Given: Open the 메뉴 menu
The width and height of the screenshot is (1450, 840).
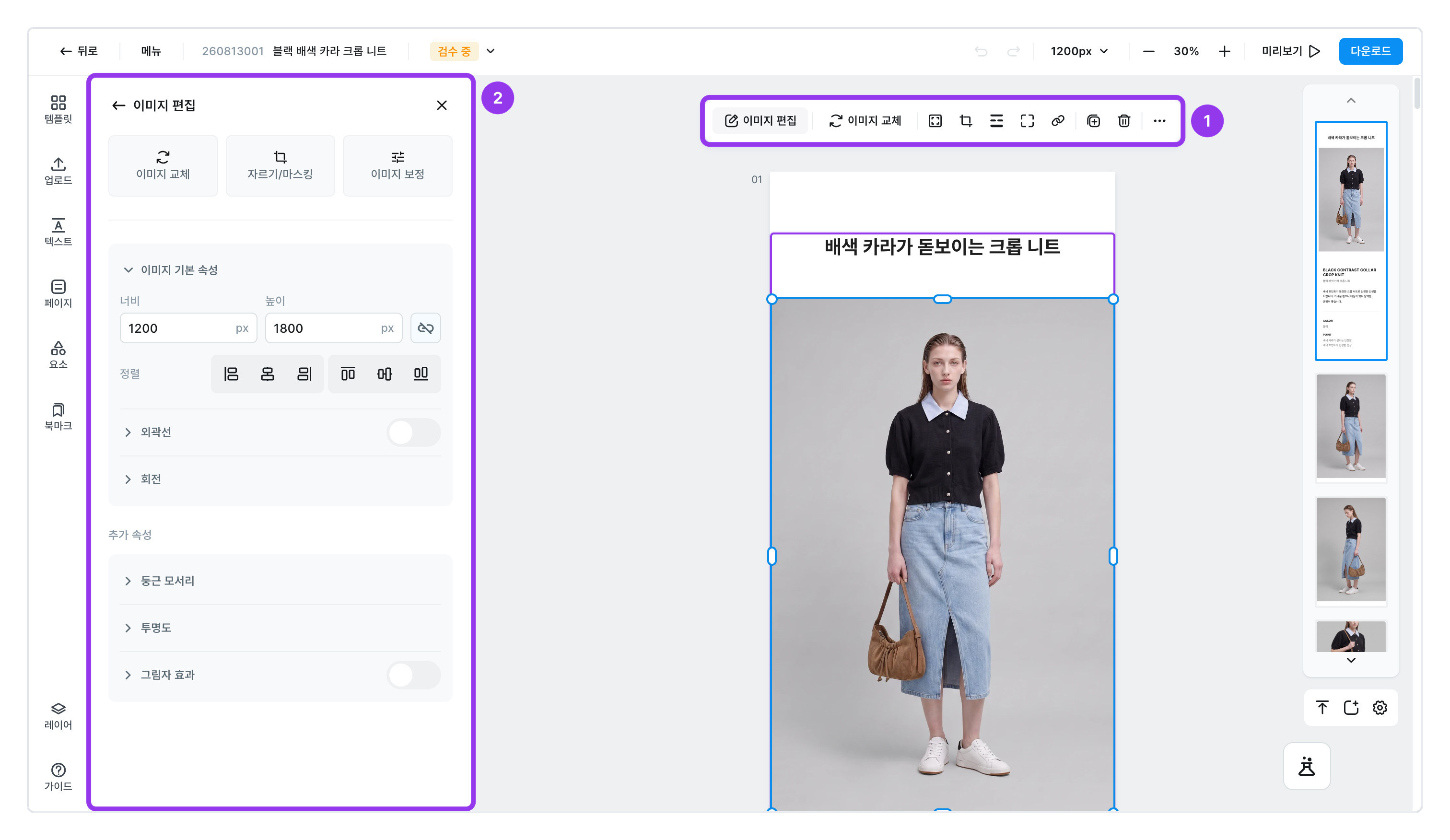Looking at the screenshot, I should click(x=152, y=51).
